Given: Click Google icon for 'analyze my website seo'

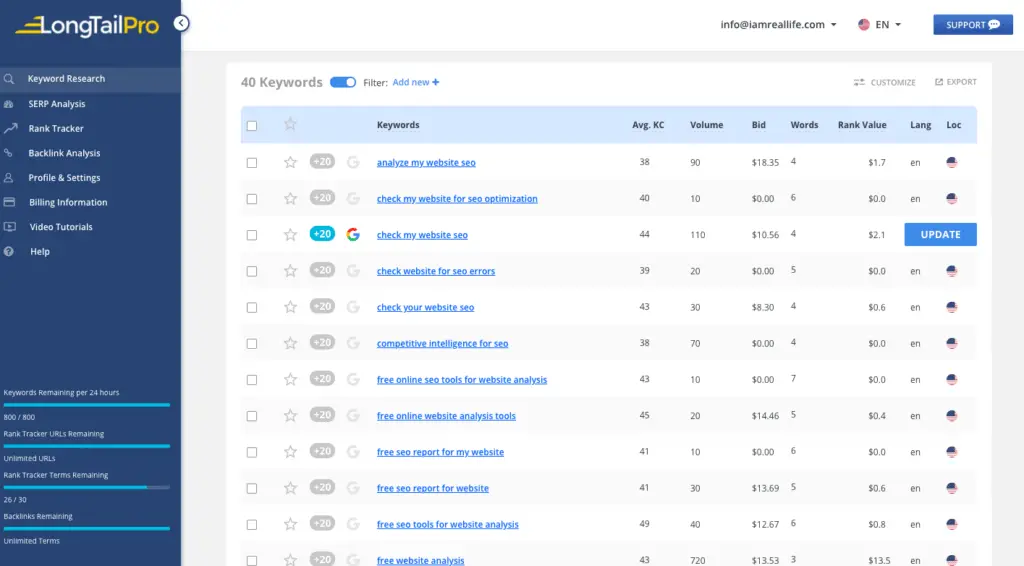Looking at the screenshot, I should pyautogui.click(x=353, y=162).
